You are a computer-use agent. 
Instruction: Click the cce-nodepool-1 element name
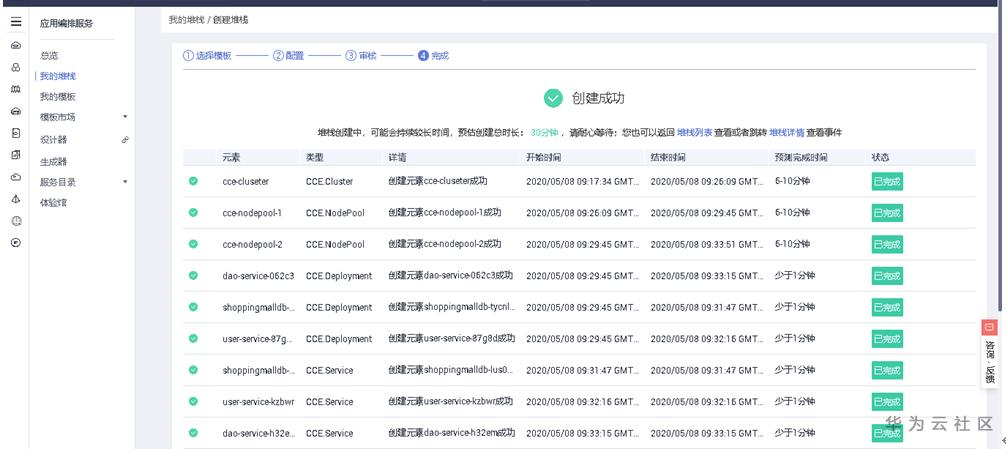point(252,213)
